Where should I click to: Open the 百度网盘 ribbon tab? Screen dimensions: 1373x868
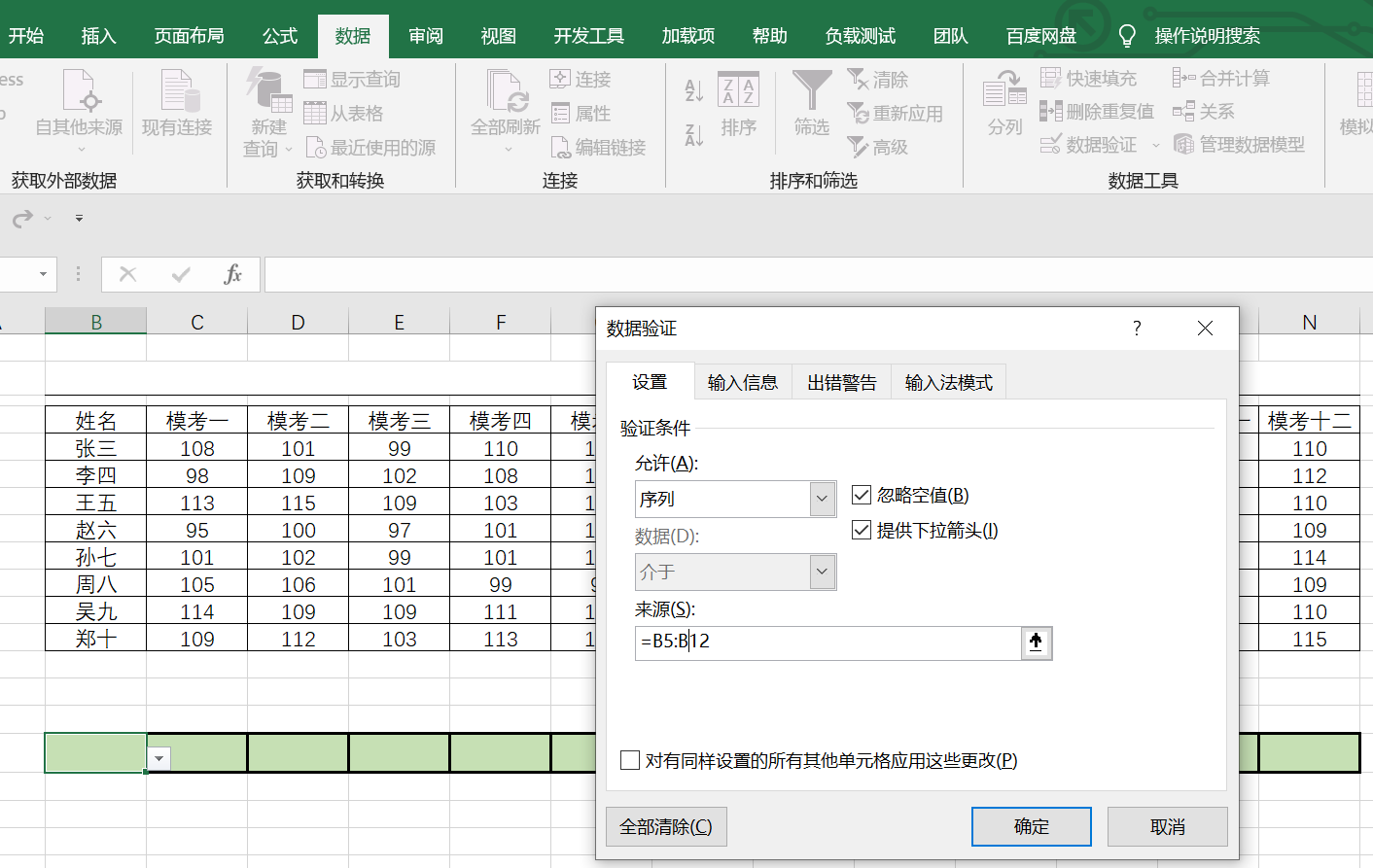1040,36
